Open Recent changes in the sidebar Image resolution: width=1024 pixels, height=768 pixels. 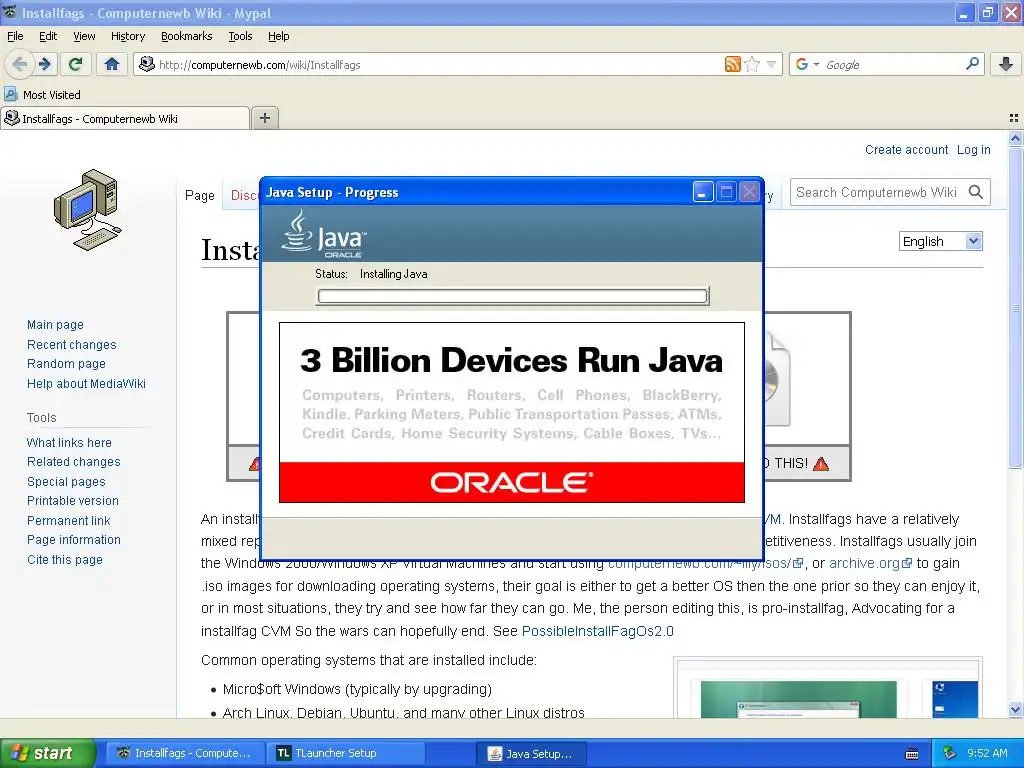71,344
